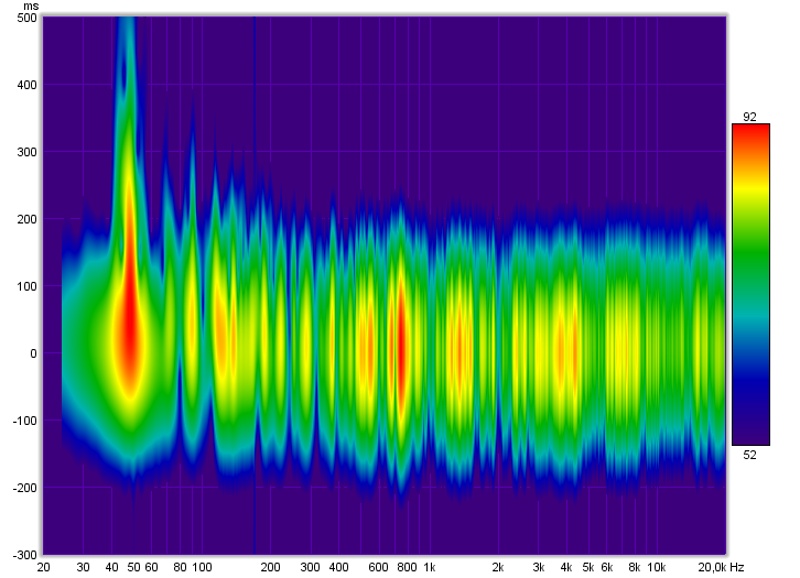Click the red peak near 800 Hz

point(399,340)
